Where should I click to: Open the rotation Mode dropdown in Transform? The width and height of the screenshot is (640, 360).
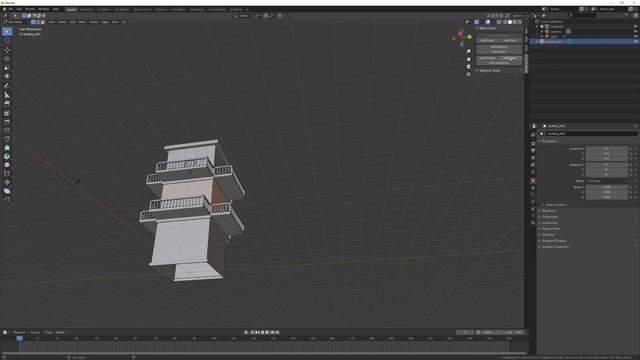pos(607,181)
